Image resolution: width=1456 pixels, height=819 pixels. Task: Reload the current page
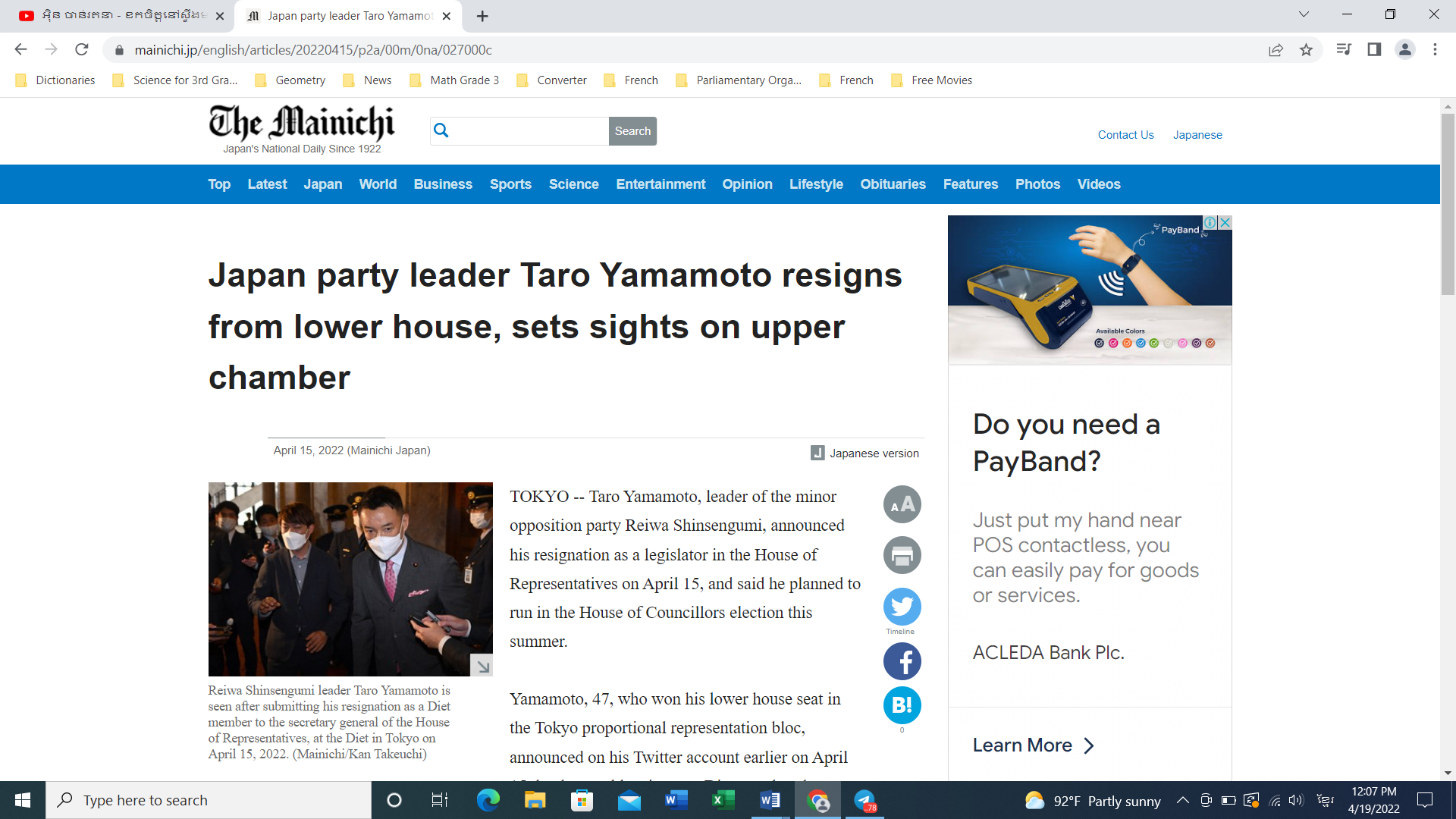(x=82, y=49)
